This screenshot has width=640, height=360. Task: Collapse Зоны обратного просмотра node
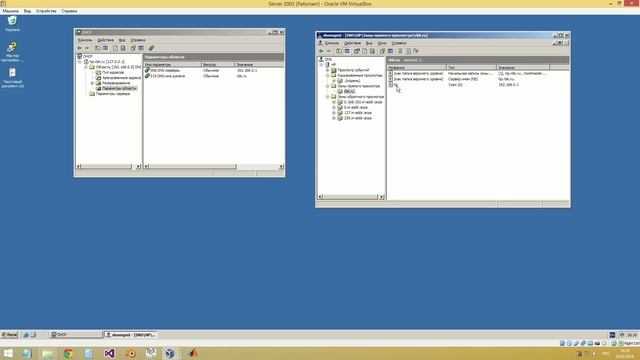click(x=327, y=97)
